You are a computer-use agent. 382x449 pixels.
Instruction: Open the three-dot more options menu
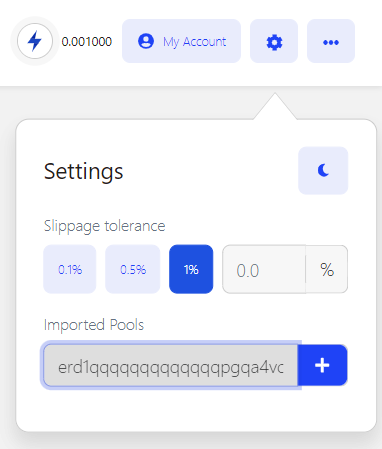[331, 41]
